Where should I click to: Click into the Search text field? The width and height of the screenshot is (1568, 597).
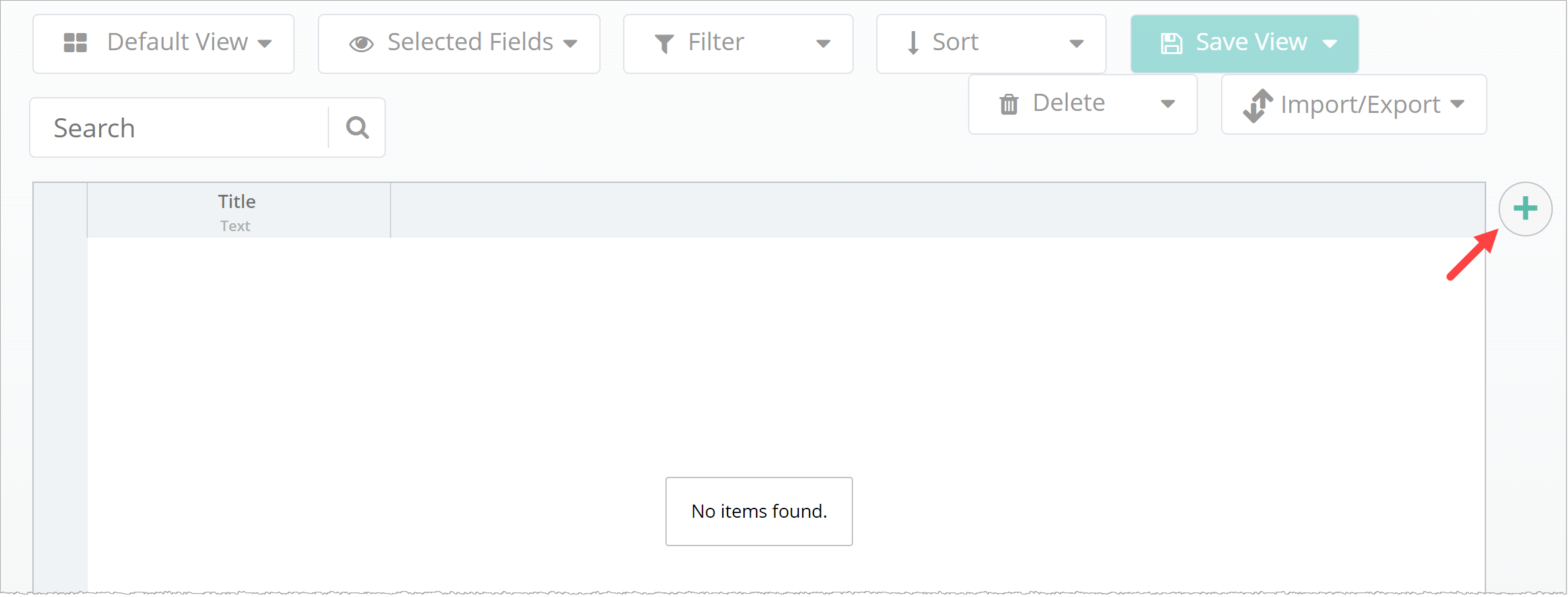[x=178, y=128]
